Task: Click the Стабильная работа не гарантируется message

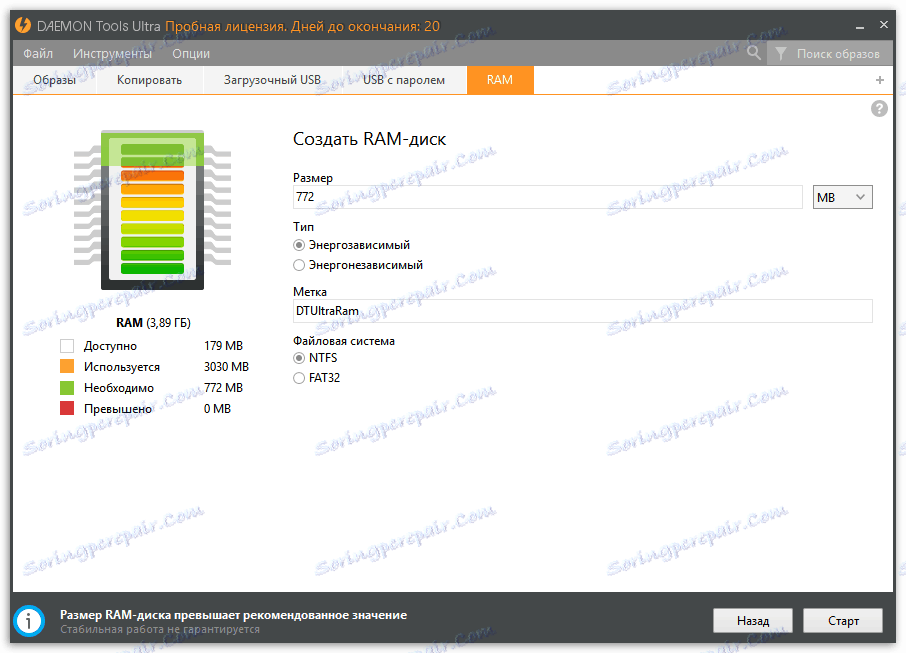Action: (x=160, y=629)
